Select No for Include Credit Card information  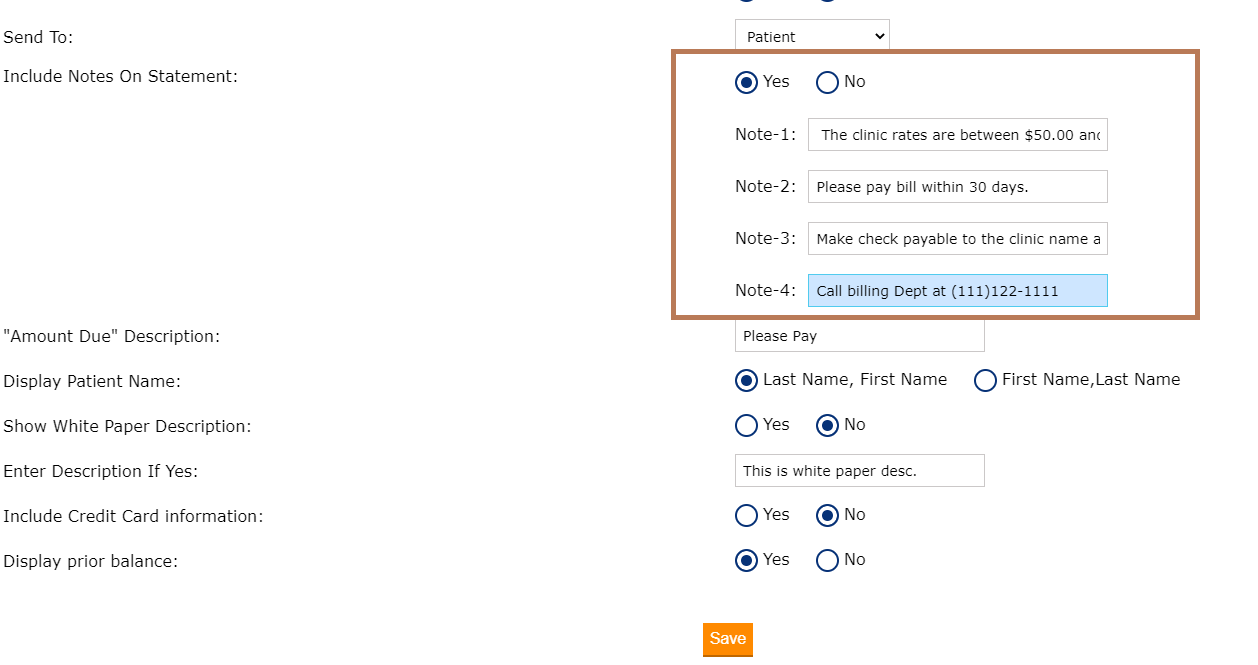pos(827,515)
